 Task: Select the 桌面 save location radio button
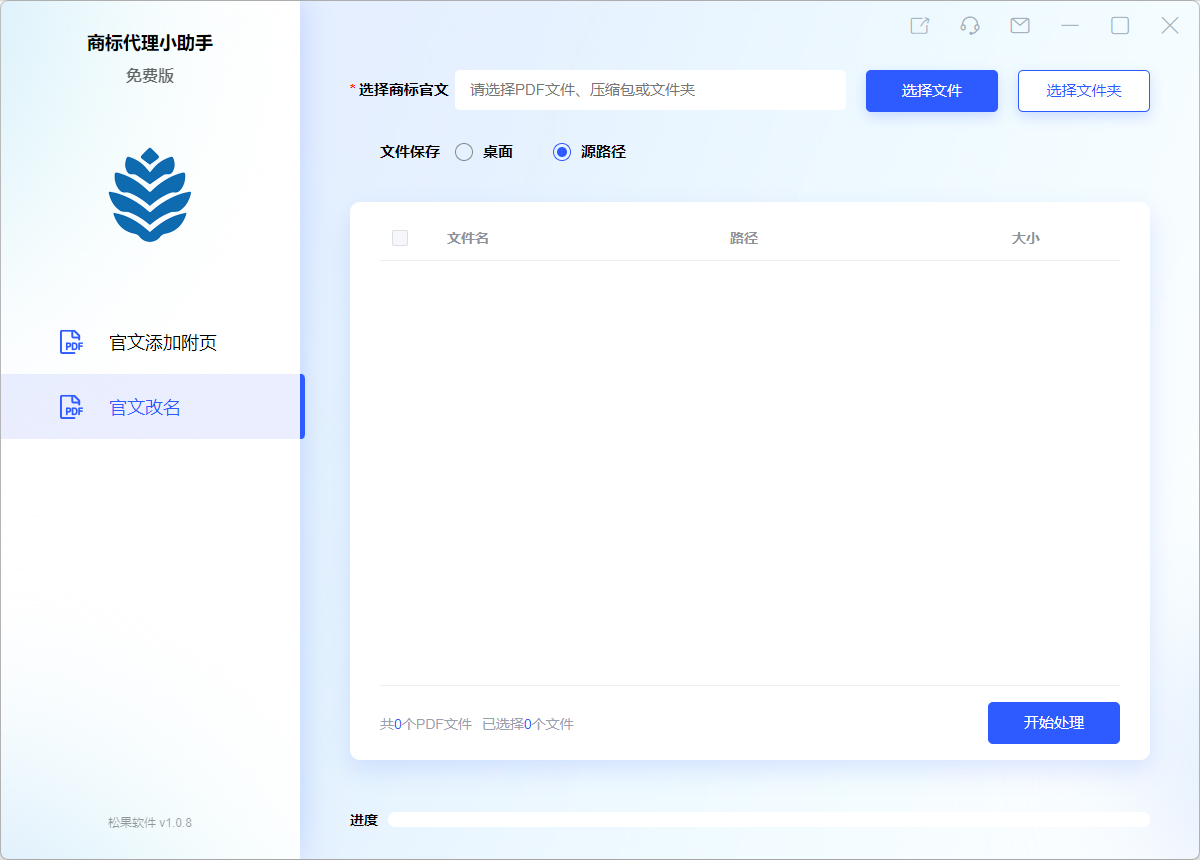[463, 151]
